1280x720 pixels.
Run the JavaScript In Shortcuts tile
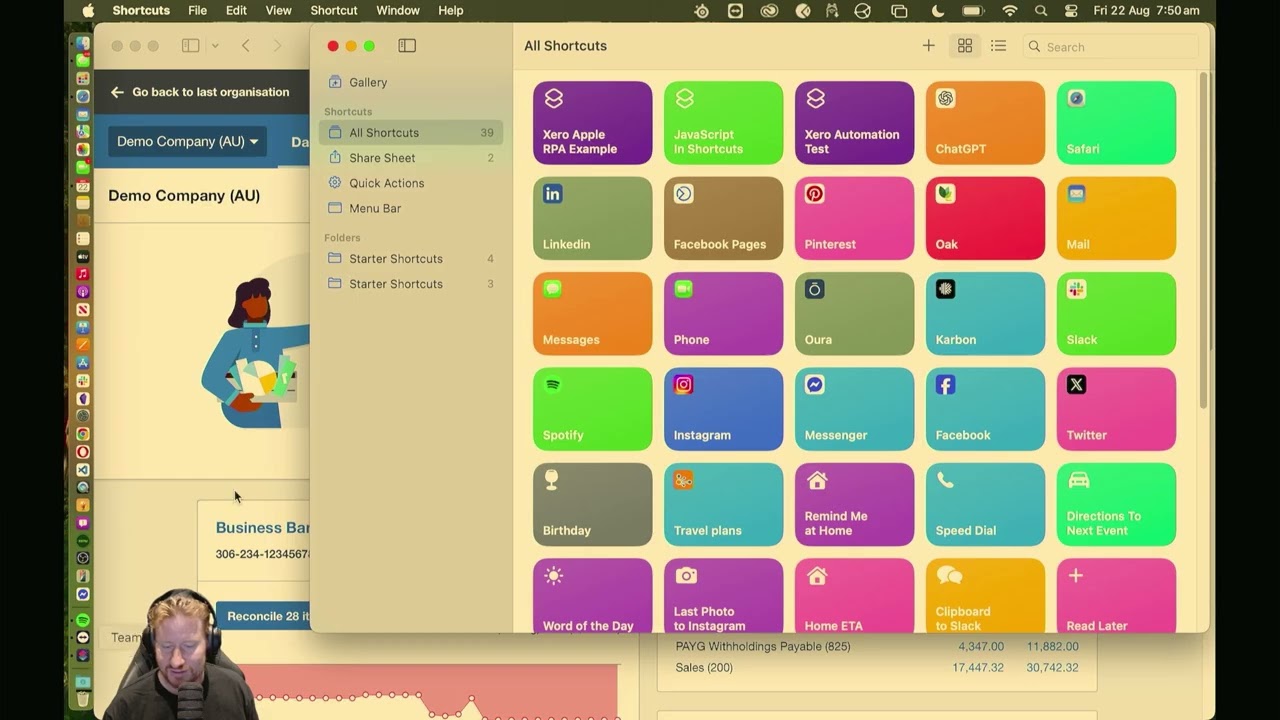coord(723,123)
